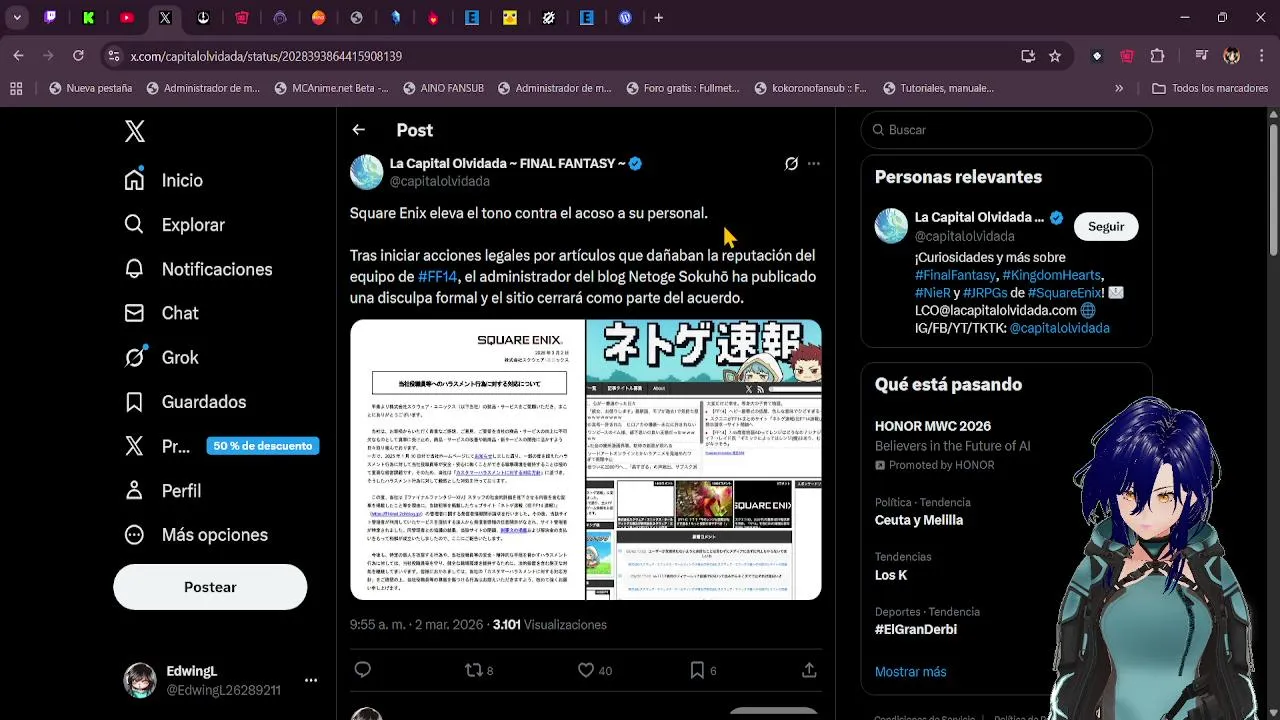Click the Grok explain icon on the post

[x=791, y=163]
